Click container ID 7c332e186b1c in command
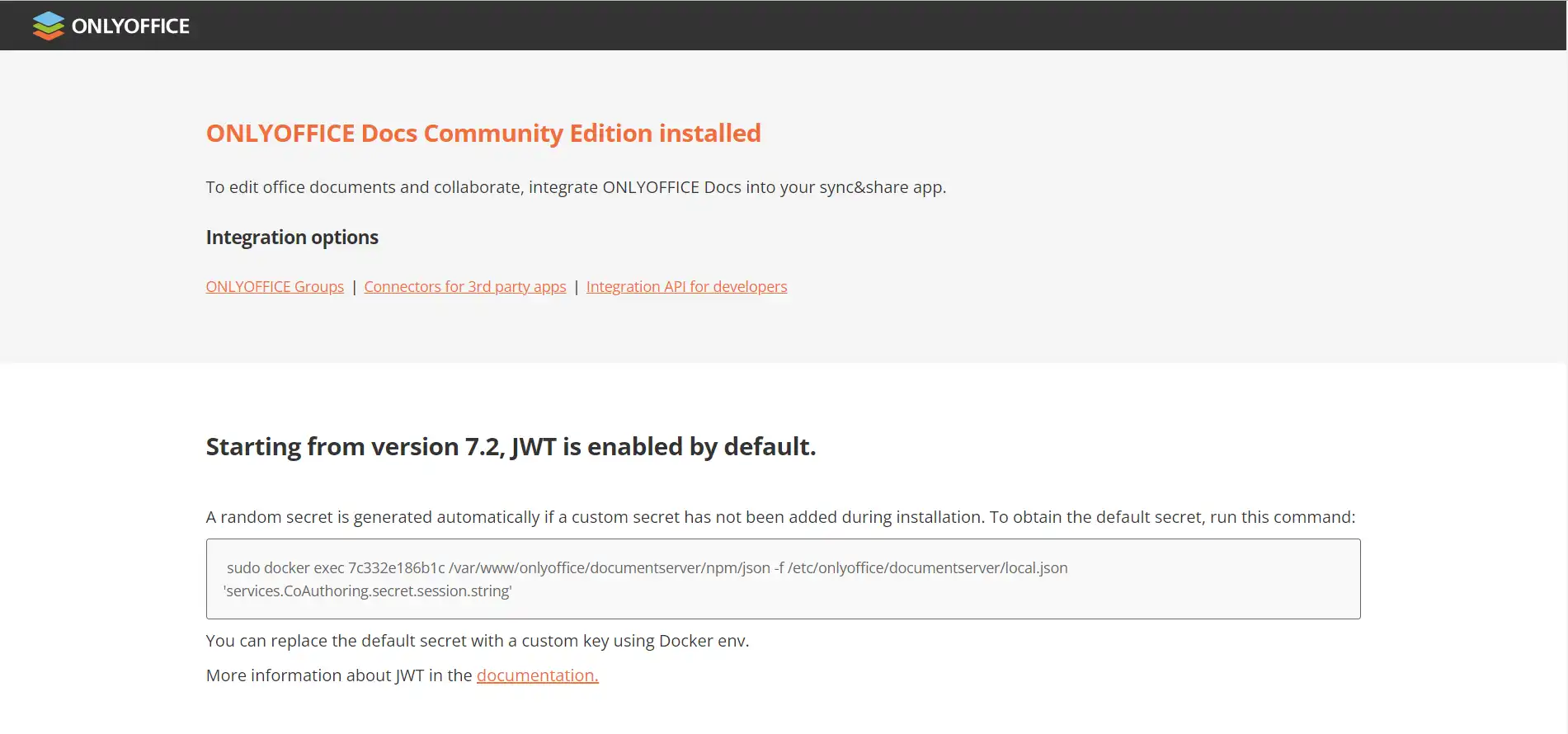Viewport: 1568px width, 734px height. [397, 567]
